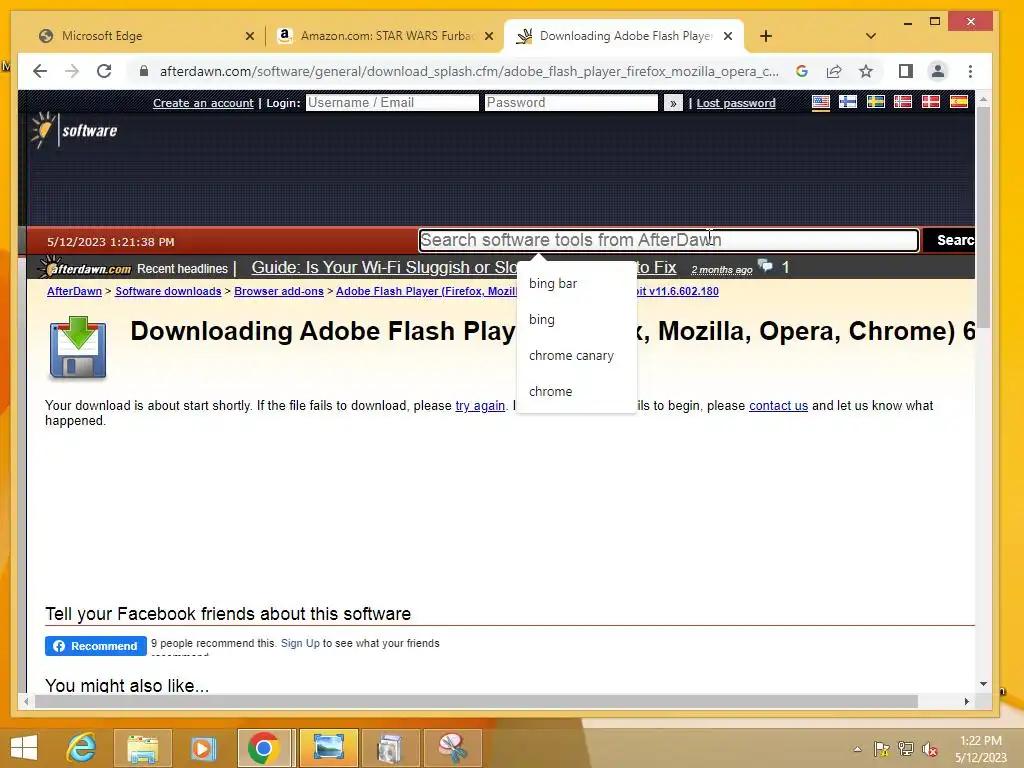Close the Amazon tab
Image resolution: width=1024 pixels, height=768 pixels.
[x=488, y=36]
